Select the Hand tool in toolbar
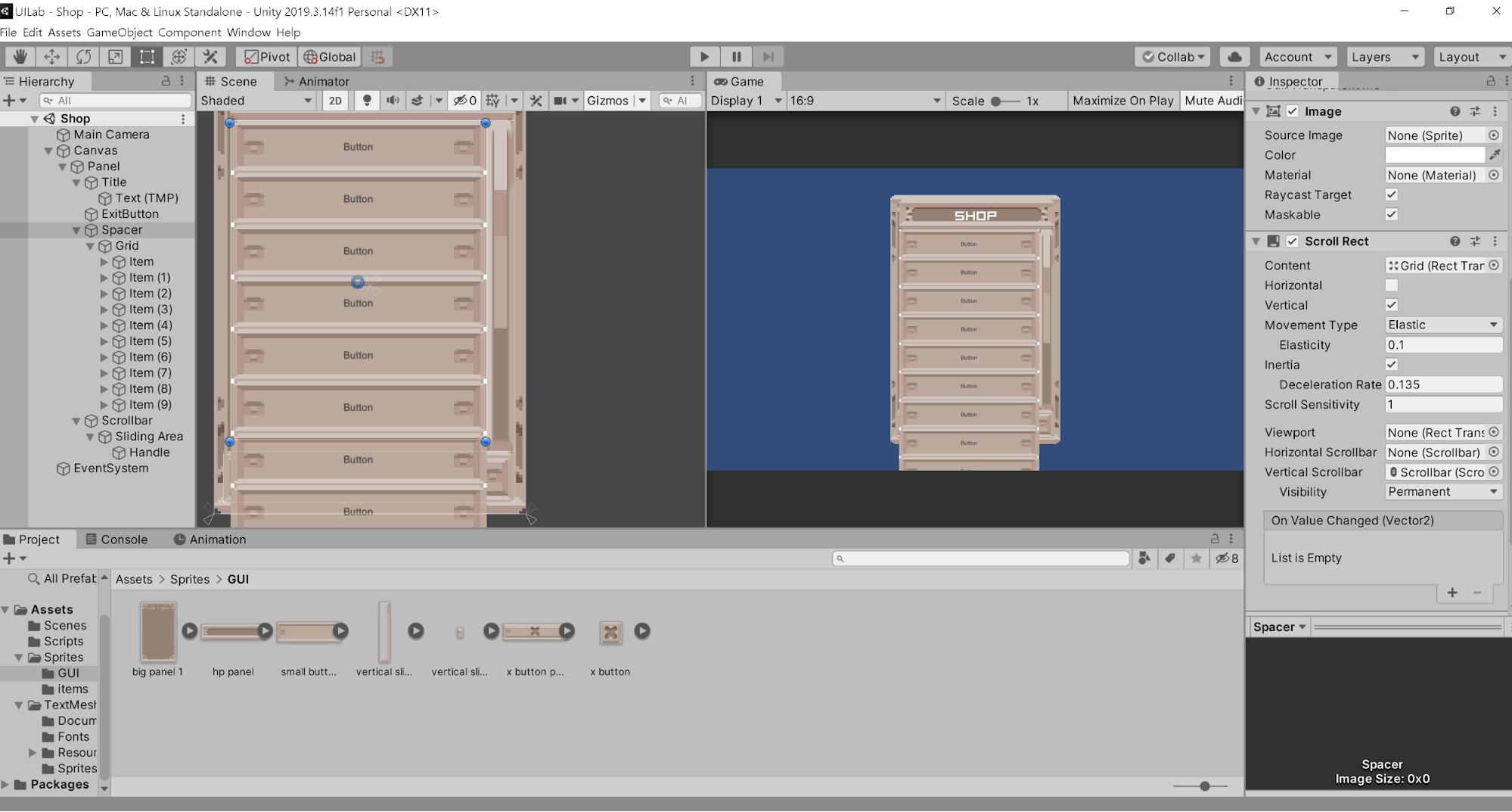The height and width of the screenshot is (812, 1512). (x=20, y=57)
